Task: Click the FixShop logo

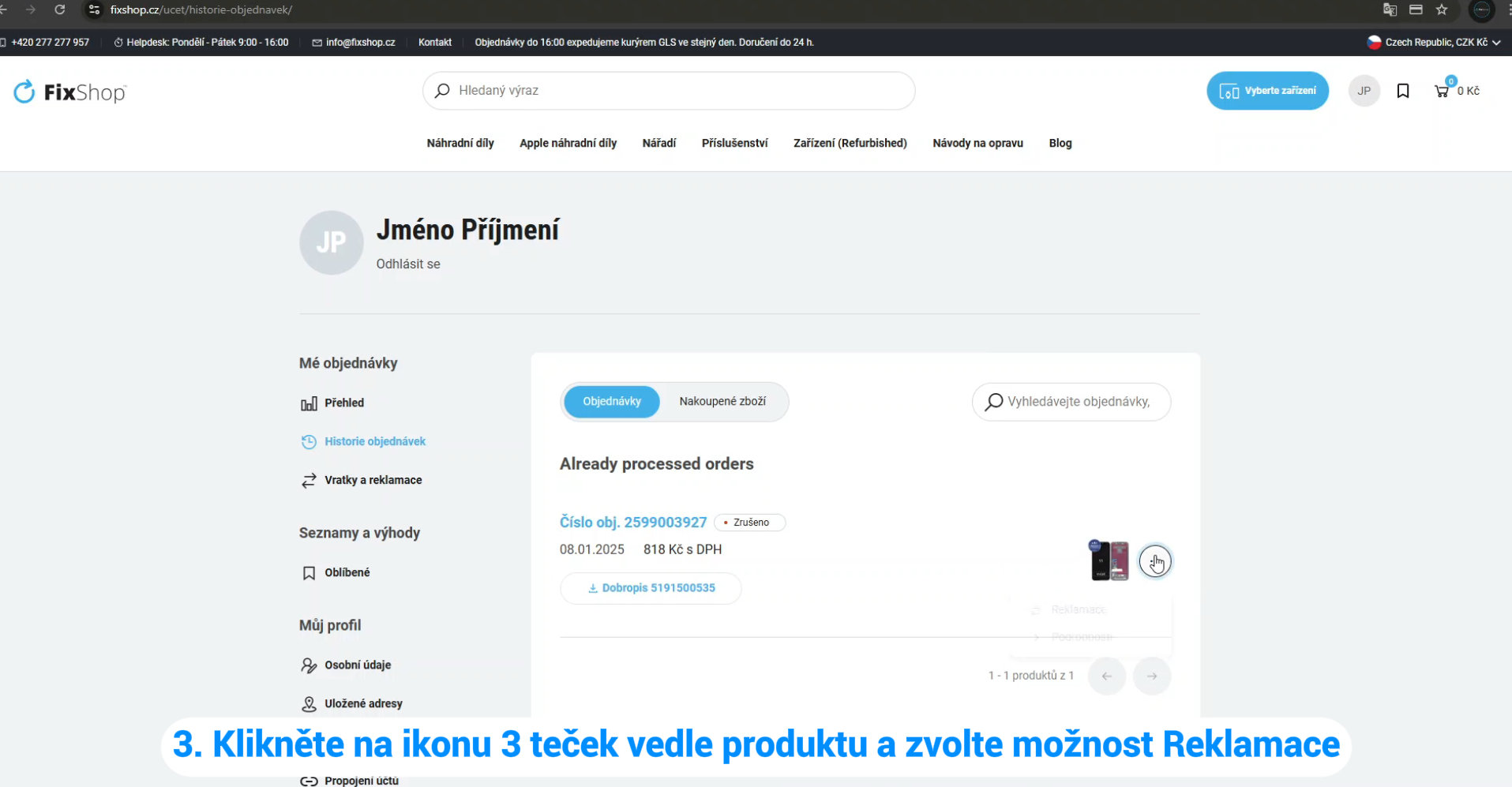Action: pyautogui.click(x=69, y=92)
